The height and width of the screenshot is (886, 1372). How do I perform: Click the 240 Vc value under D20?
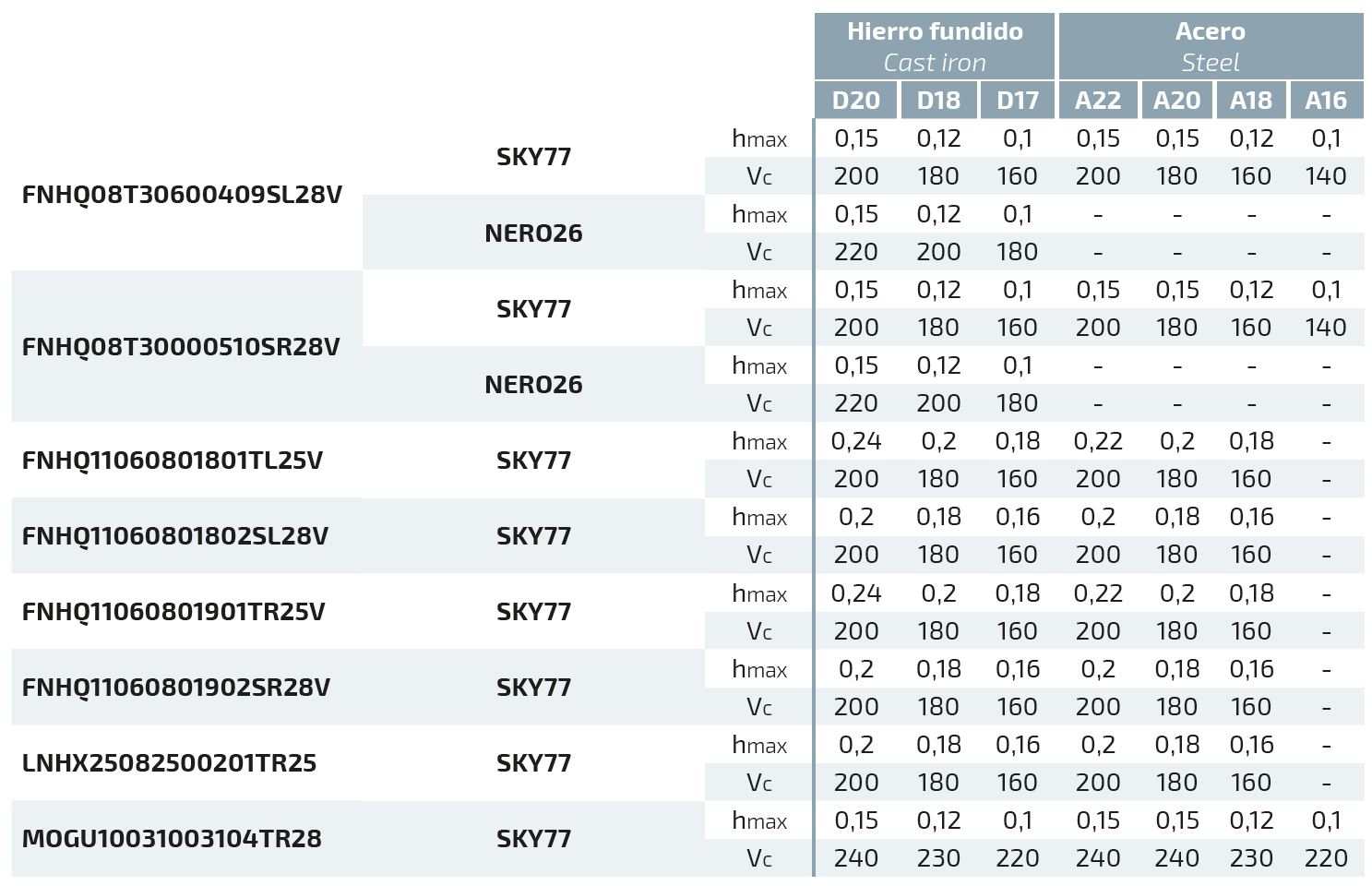tap(856, 858)
